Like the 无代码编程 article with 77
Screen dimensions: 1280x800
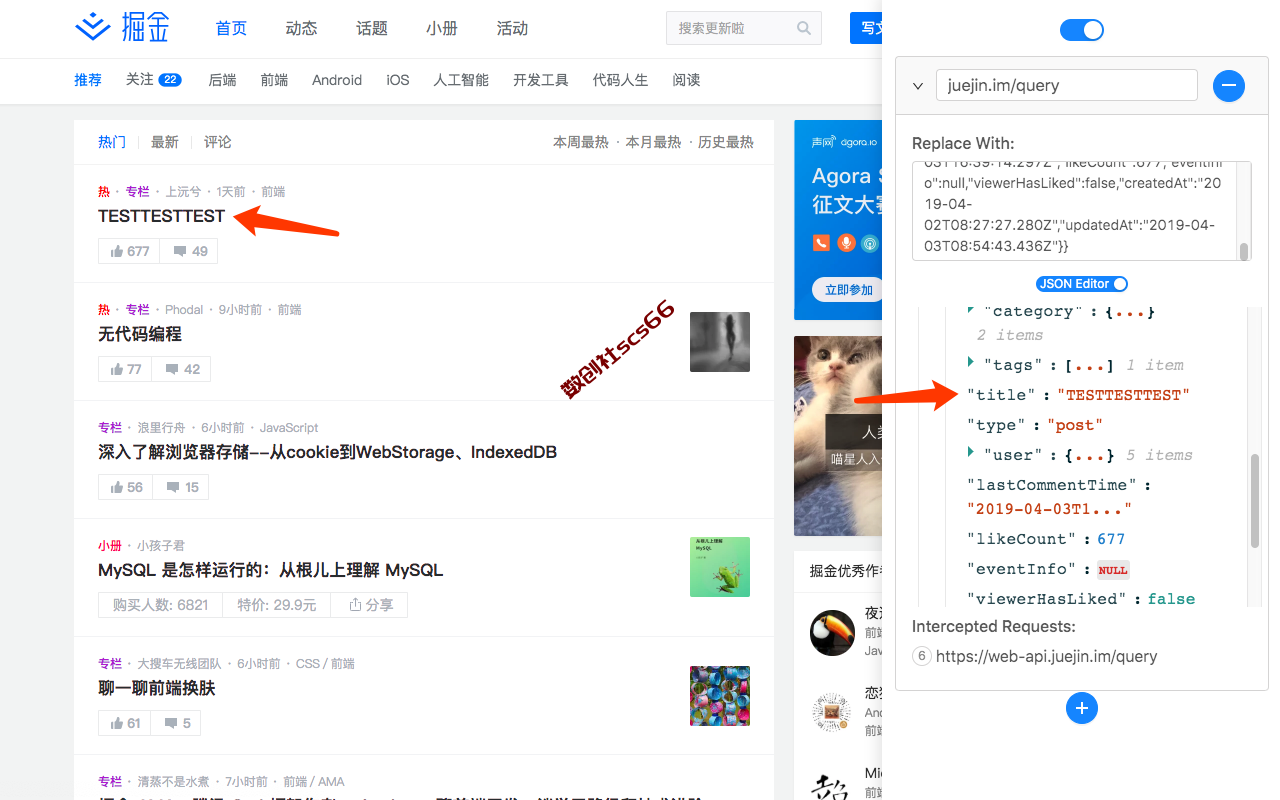[125, 369]
